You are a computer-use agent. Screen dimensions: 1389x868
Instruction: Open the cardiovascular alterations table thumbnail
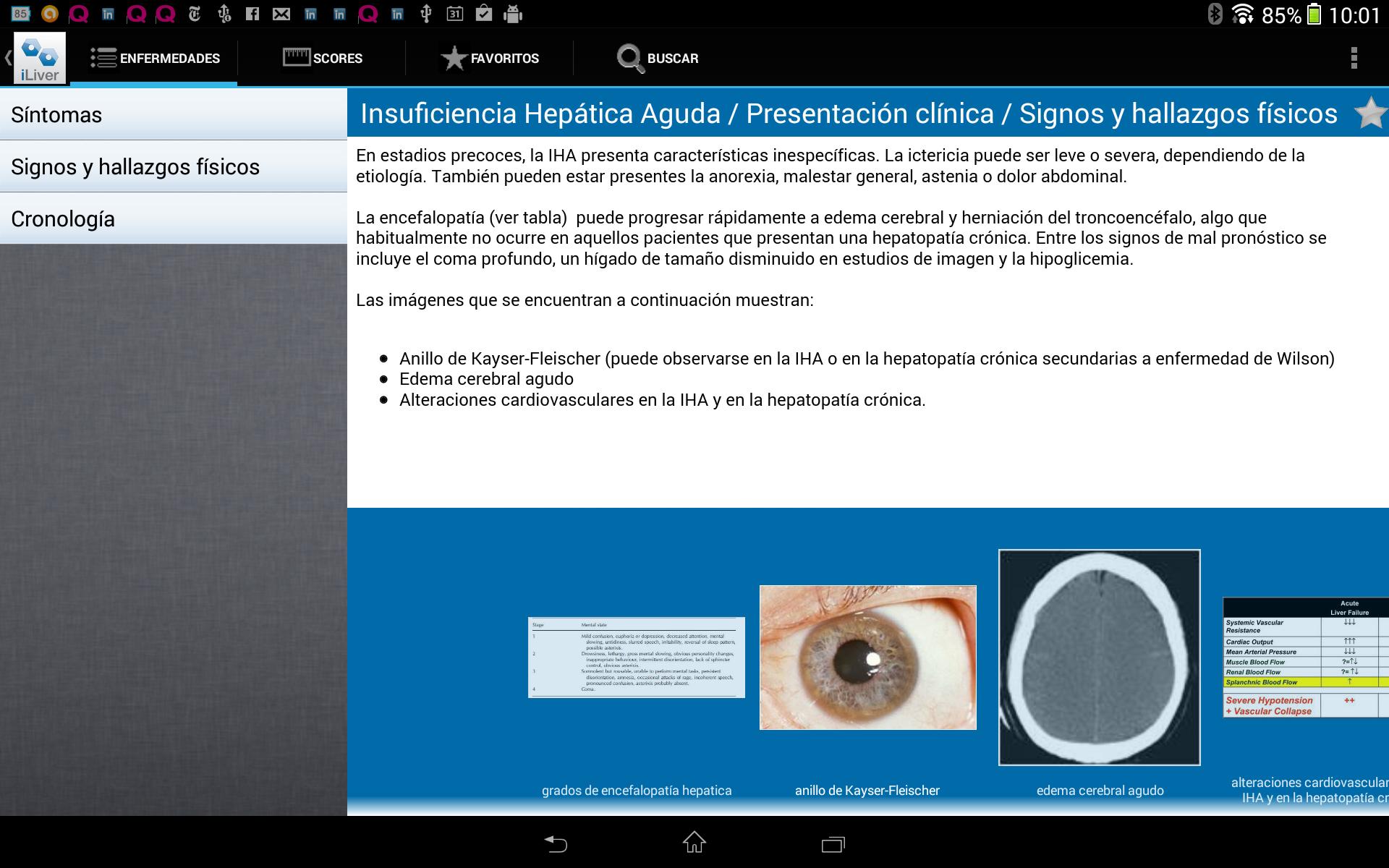point(1306,658)
